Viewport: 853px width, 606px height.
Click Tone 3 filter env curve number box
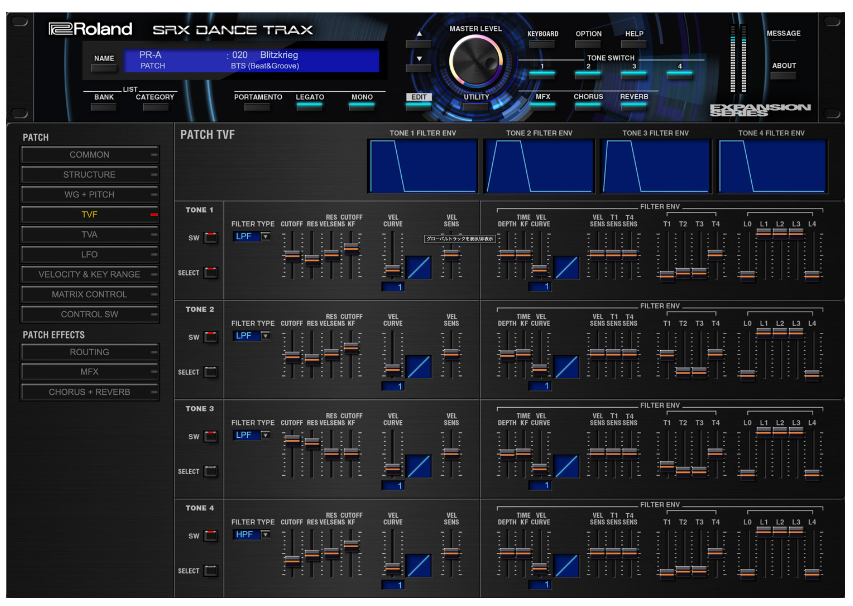click(x=540, y=485)
